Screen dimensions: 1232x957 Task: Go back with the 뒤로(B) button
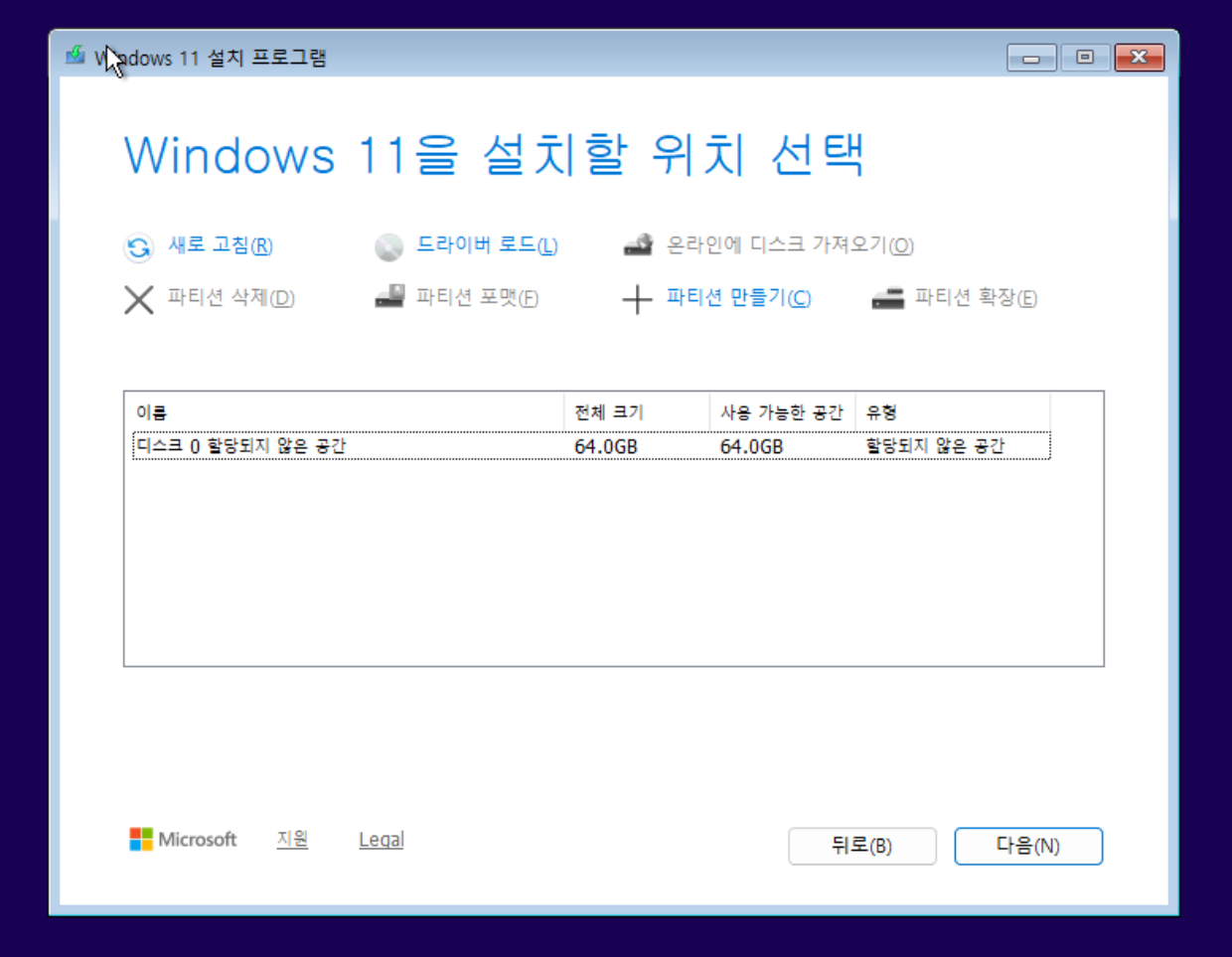(x=862, y=847)
